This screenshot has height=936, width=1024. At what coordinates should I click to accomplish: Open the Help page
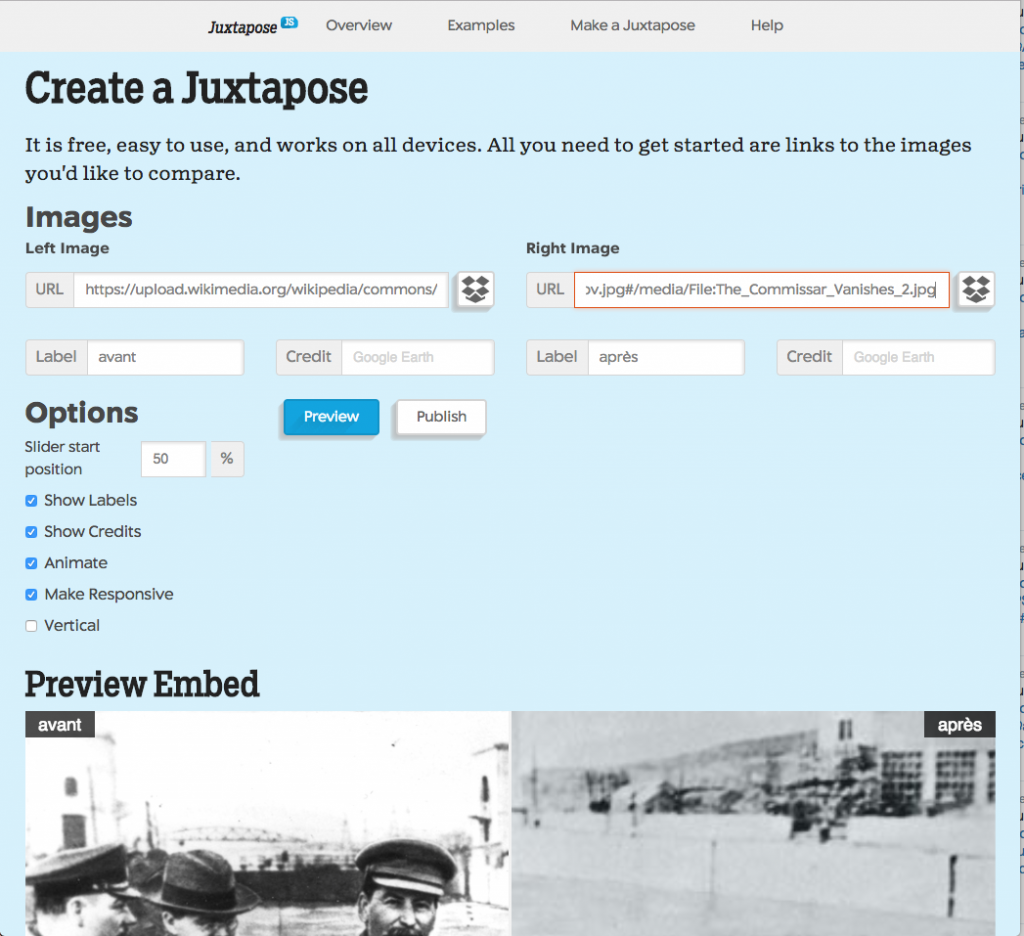click(767, 25)
